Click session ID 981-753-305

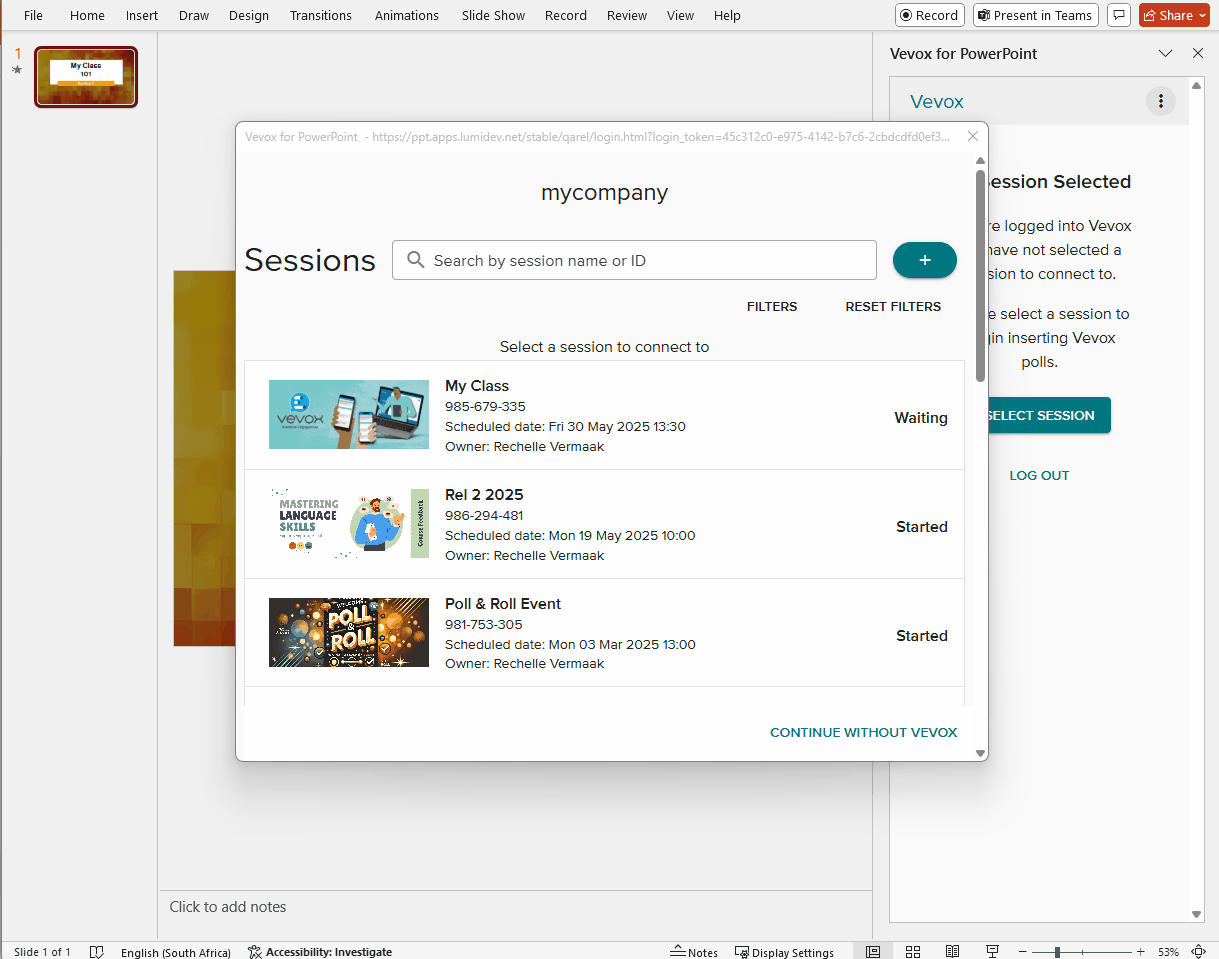tap(484, 625)
